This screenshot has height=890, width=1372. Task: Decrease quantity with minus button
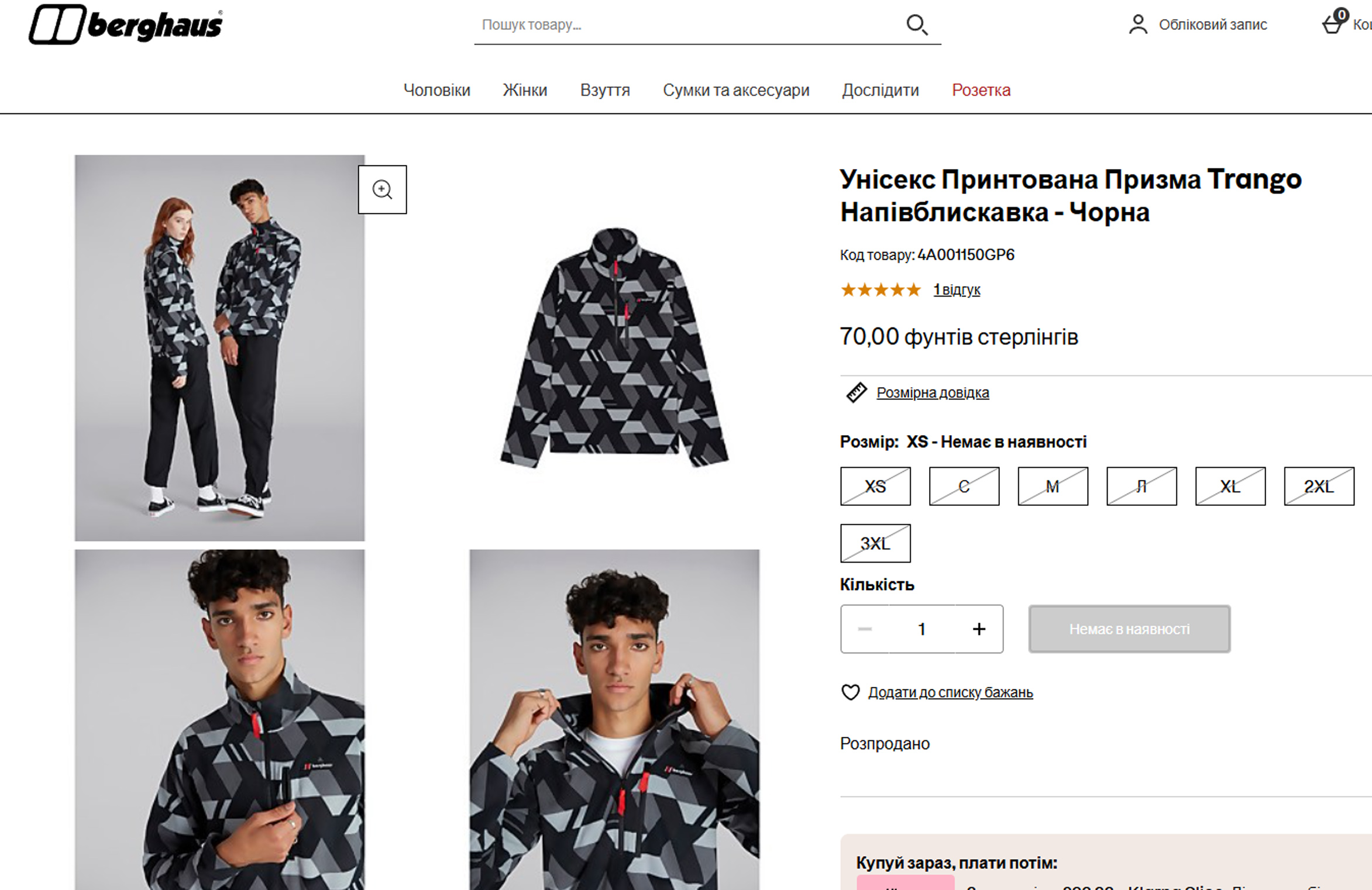pyautogui.click(x=865, y=629)
